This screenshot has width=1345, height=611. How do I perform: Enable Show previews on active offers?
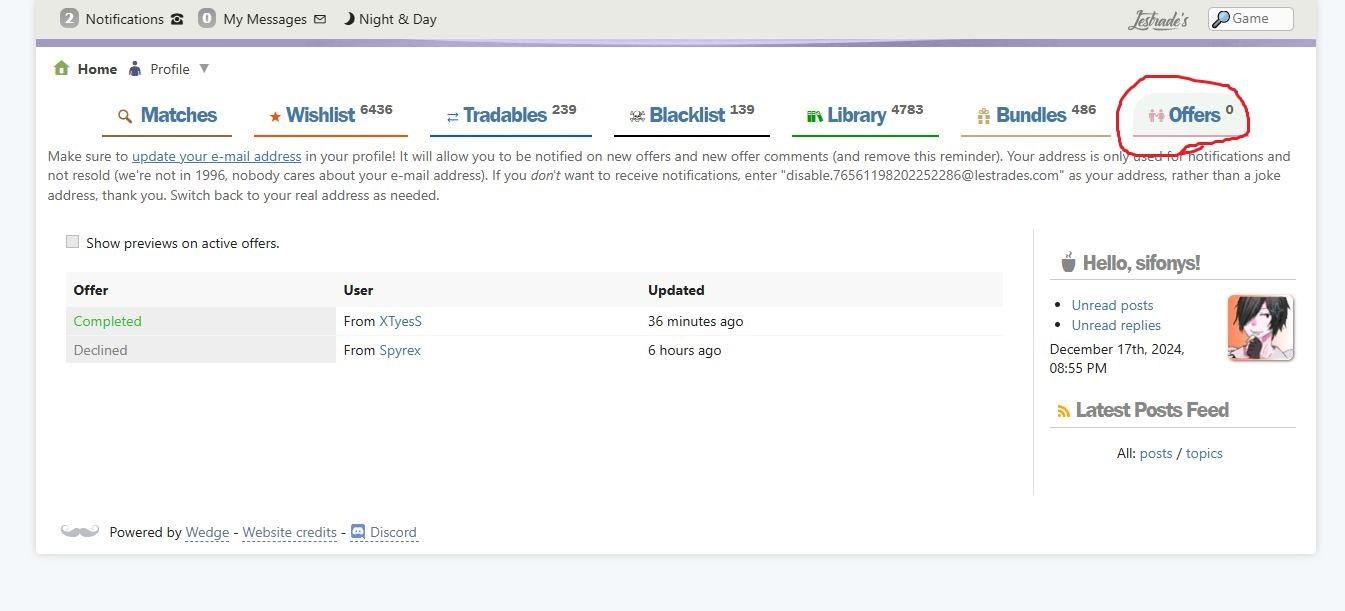(x=72, y=242)
